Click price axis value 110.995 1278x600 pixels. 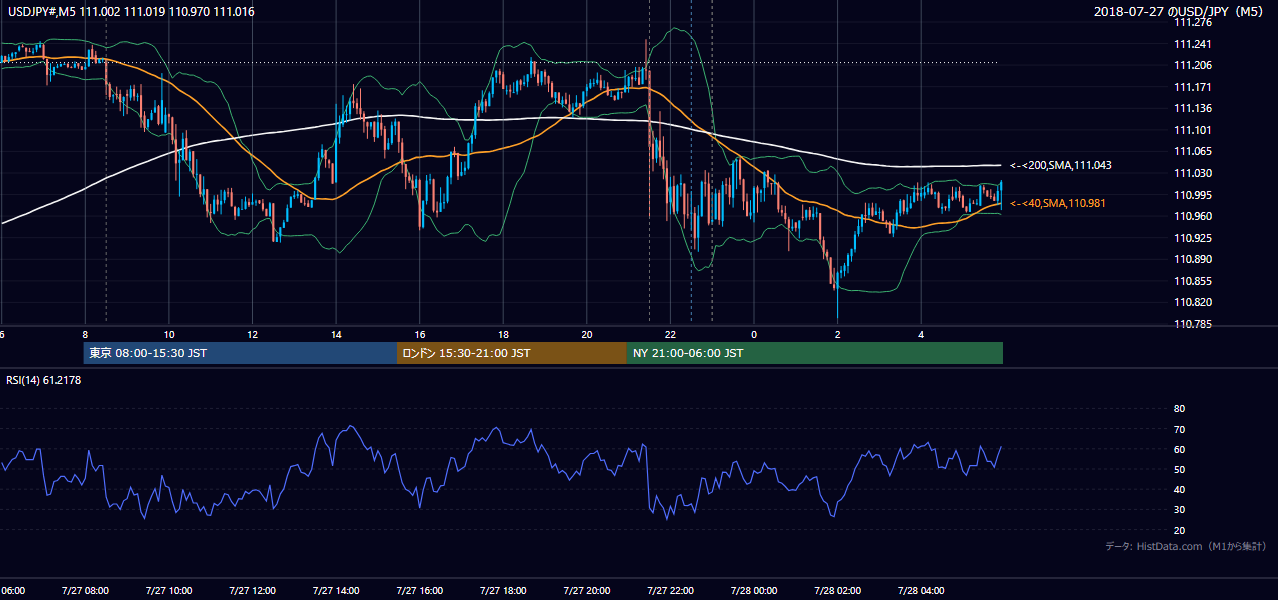[1193, 195]
